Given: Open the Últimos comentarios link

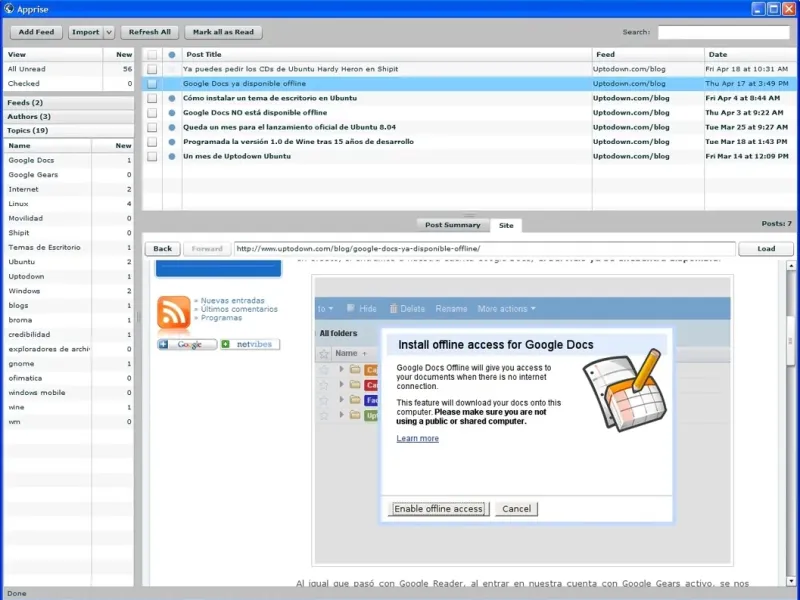Looking at the screenshot, I should coord(239,309).
